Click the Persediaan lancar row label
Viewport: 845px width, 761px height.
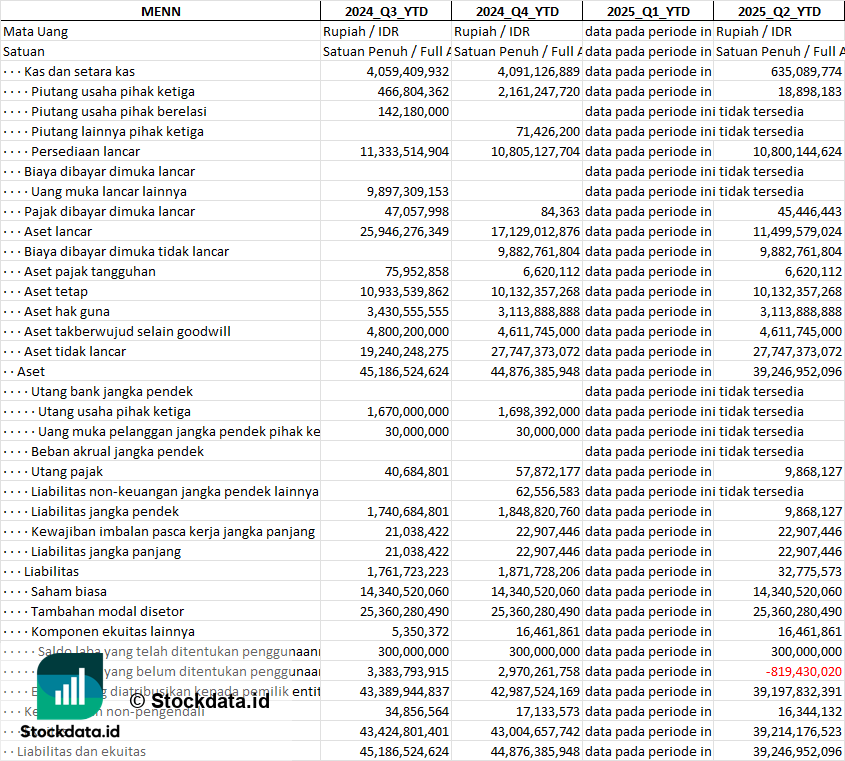85,151
